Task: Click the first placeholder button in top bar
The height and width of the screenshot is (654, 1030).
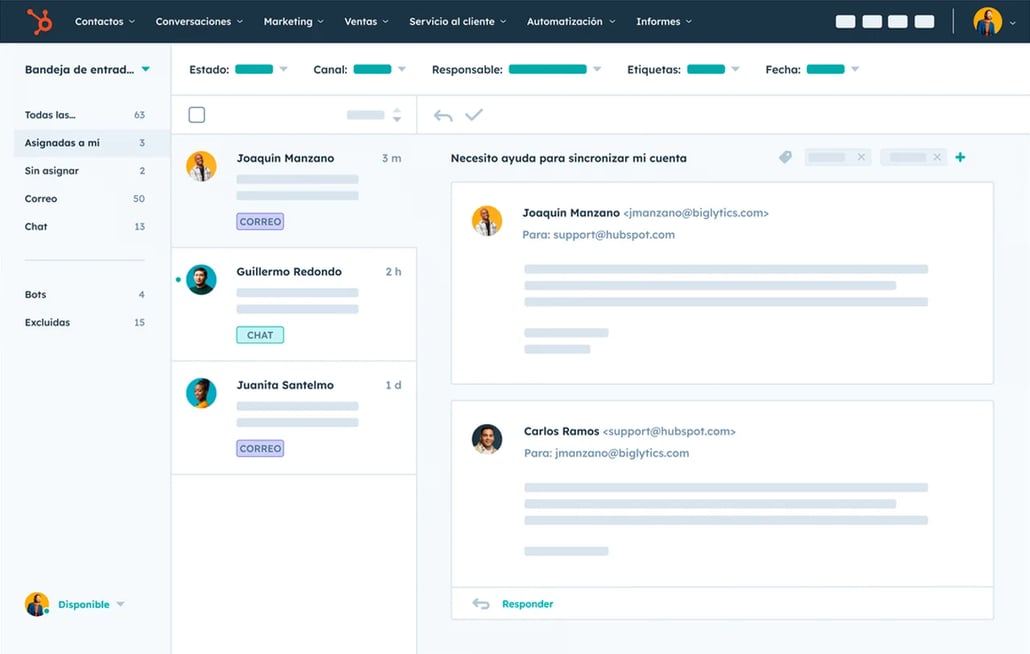Action: coord(845,22)
